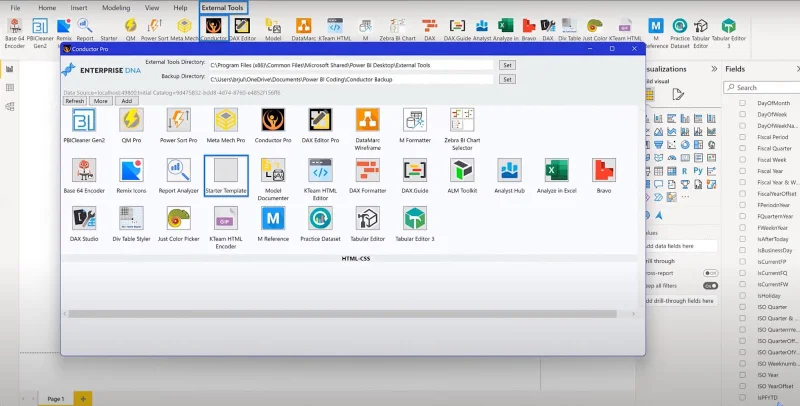Image resolution: width=800 pixels, height=406 pixels.
Task: Check the DayOfMonth field
Action: [x=742, y=103]
